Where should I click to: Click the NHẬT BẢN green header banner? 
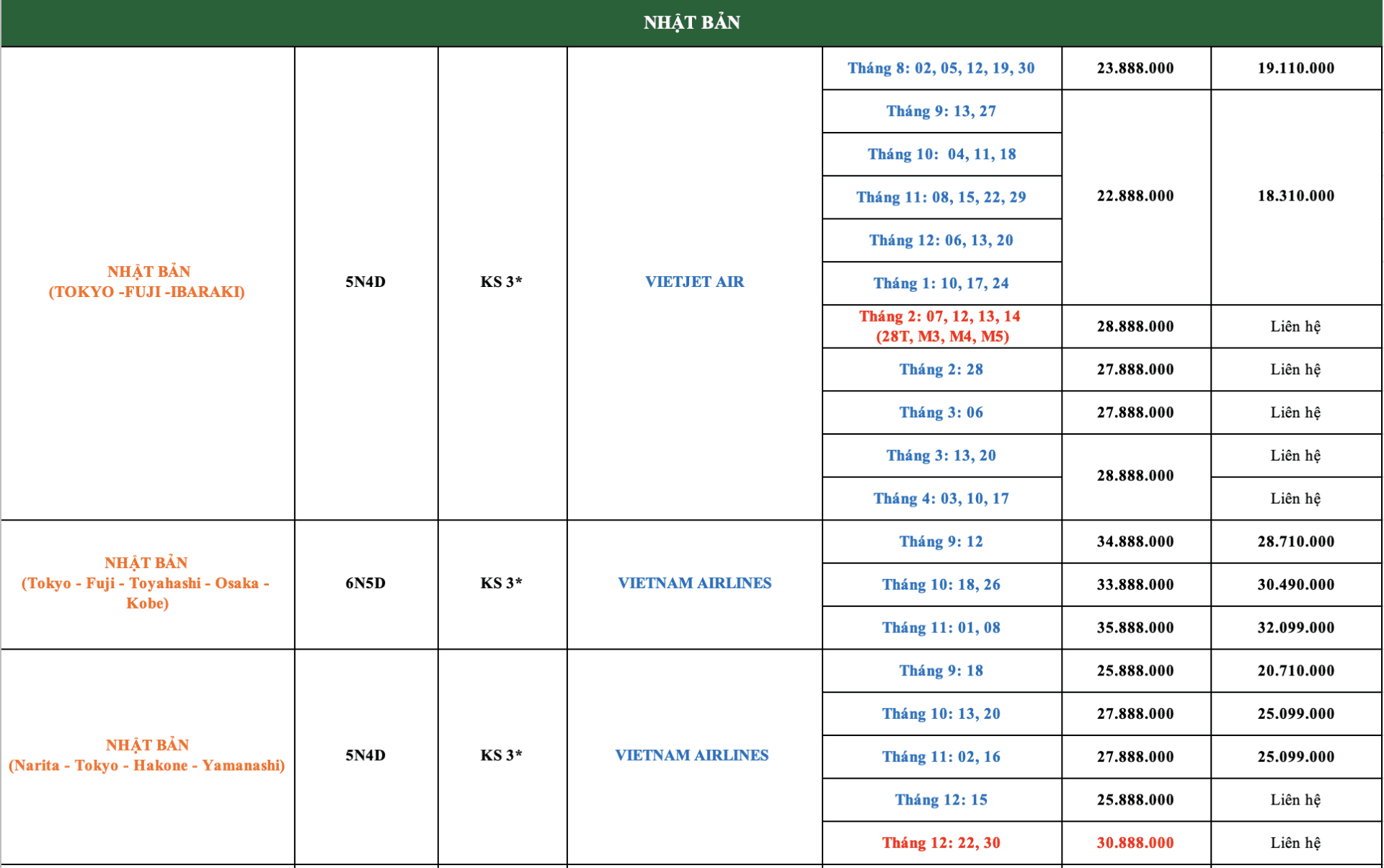(x=691, y=22)
